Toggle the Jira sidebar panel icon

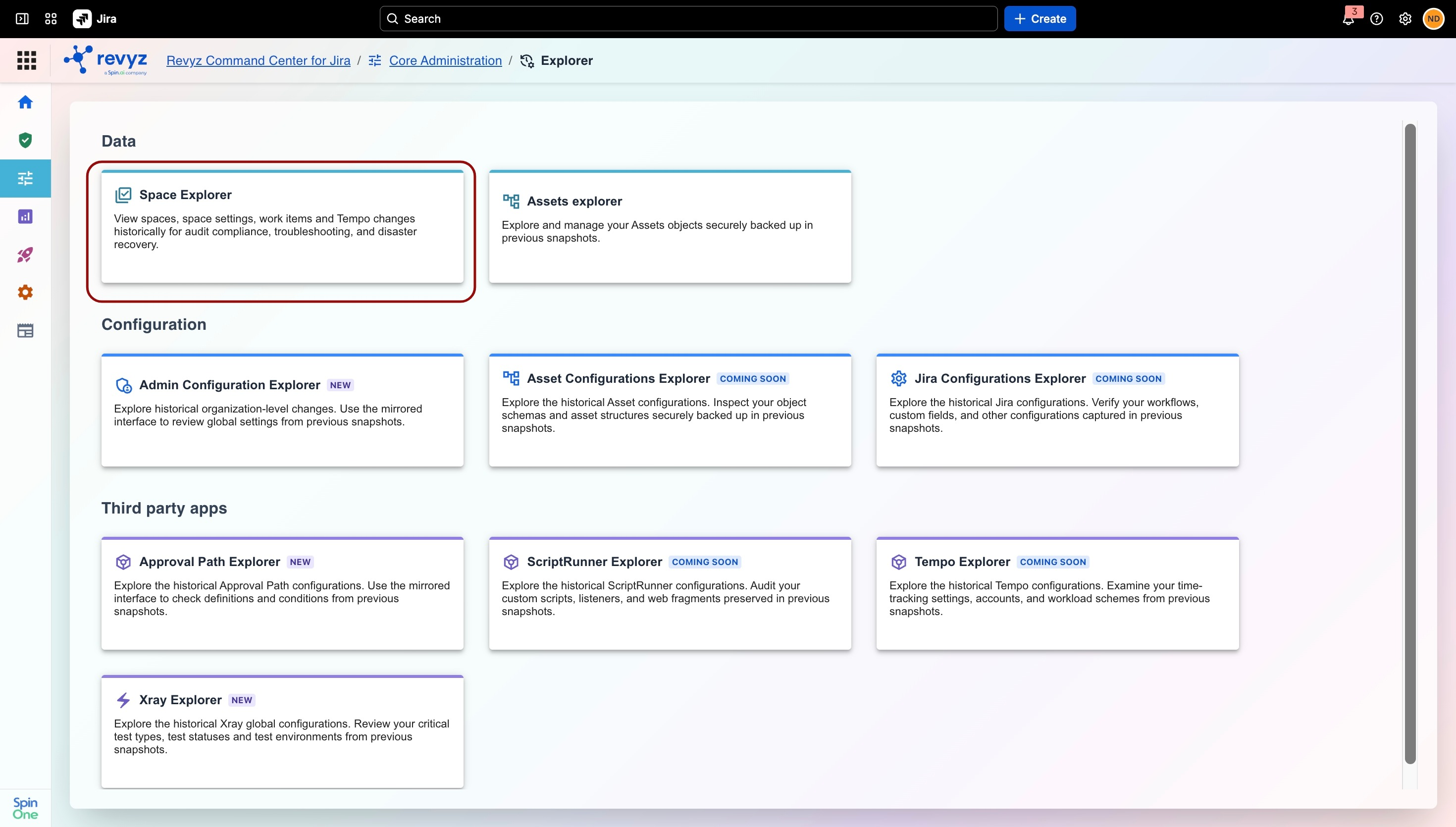22,19
